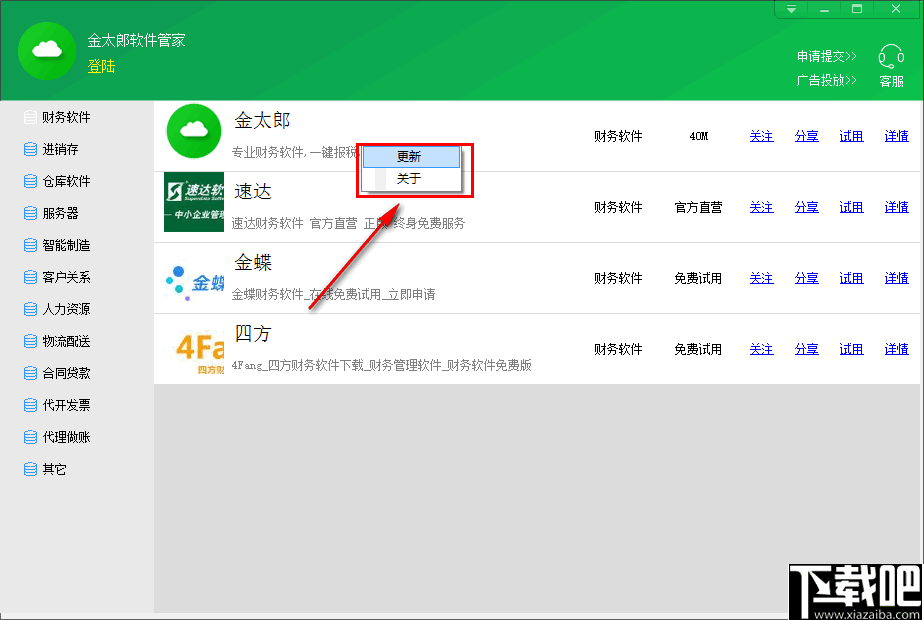Viewport: 924px width, 620px height.
Task: Click 分享 in the 四方 row
Action: 806,349
